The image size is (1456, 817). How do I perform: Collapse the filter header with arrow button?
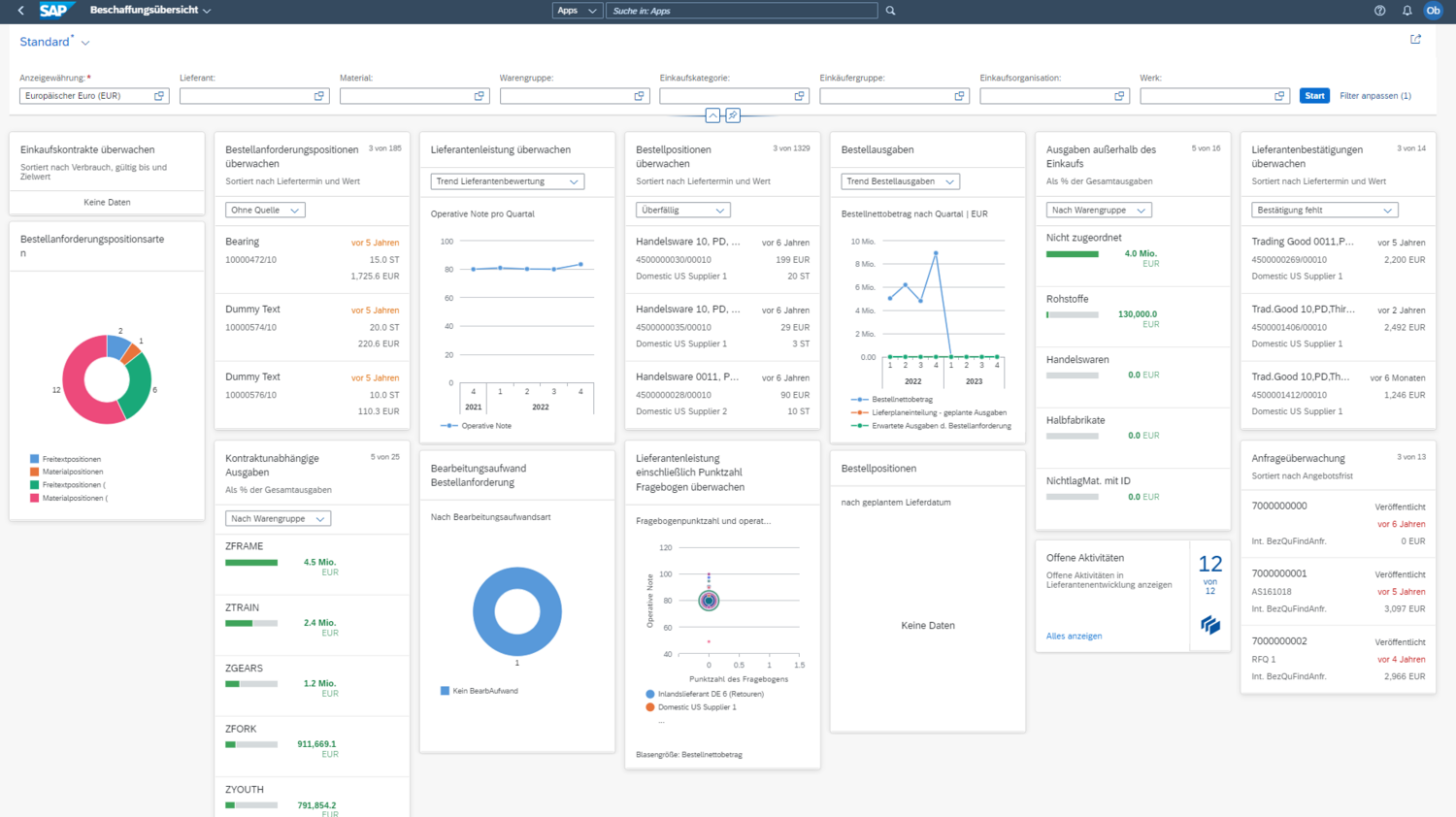coord(712,115)
